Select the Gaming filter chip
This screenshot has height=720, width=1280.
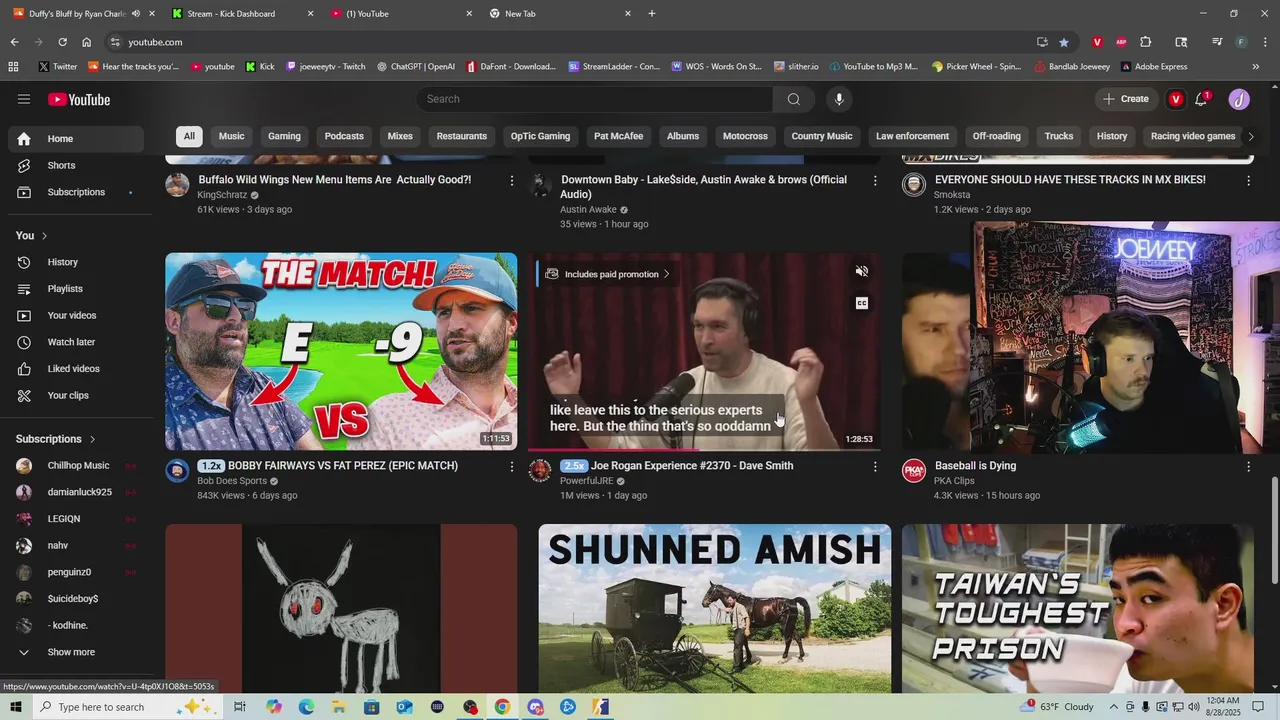284,136
